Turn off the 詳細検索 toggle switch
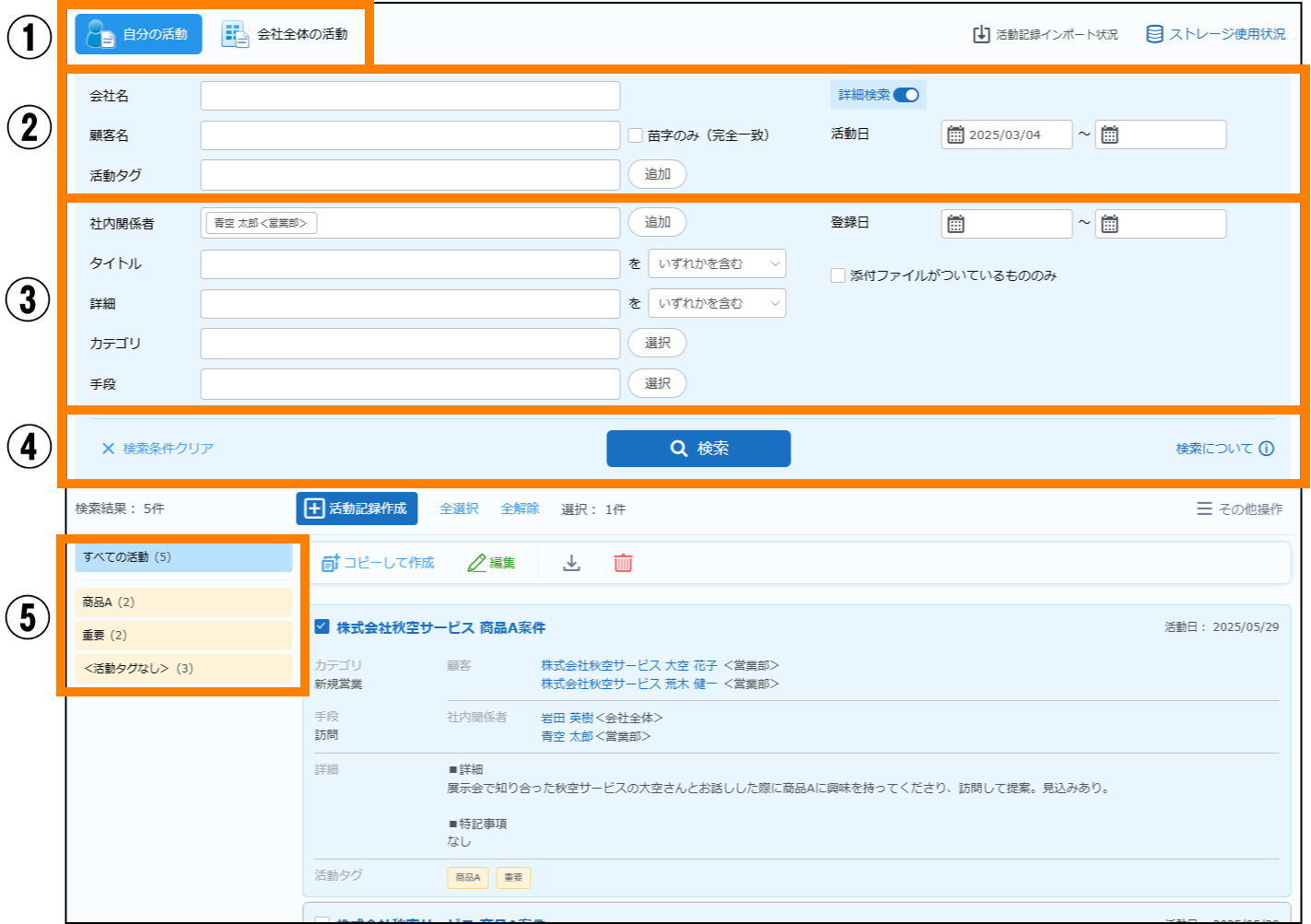Image resolution: width=1311 pixels, height=924 pixels. click(x=906, y=95)
